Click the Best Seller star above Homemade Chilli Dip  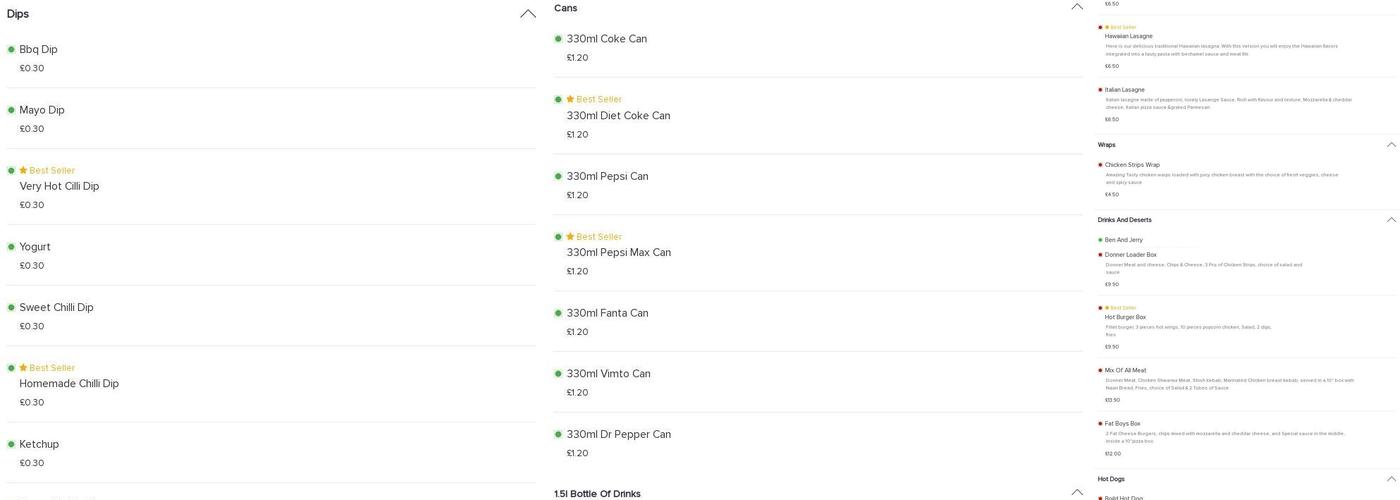pos(24,368)
